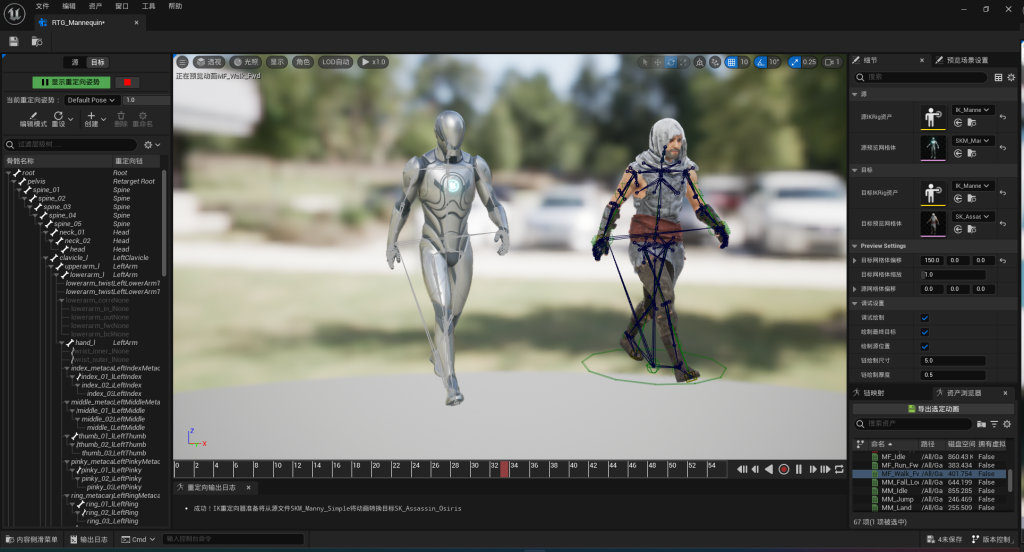Click the red playhead marker at frame 33
This screenshot has height=552, width=1024.
(504, 468)
